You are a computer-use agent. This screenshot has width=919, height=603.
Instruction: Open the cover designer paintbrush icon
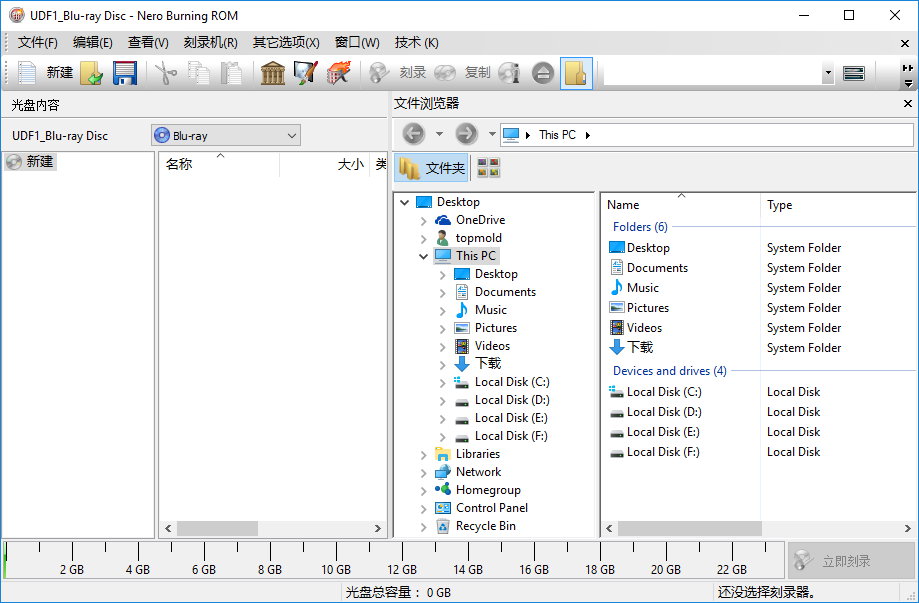(x=305, y=73)
